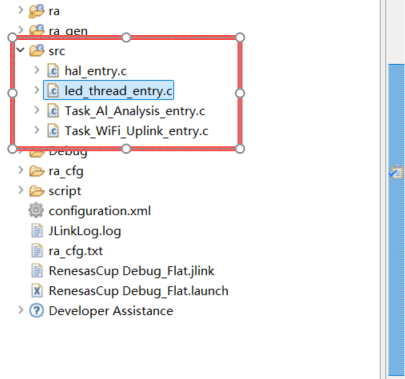Expand the ra_cfg folder chevron

tap(21, 170)
